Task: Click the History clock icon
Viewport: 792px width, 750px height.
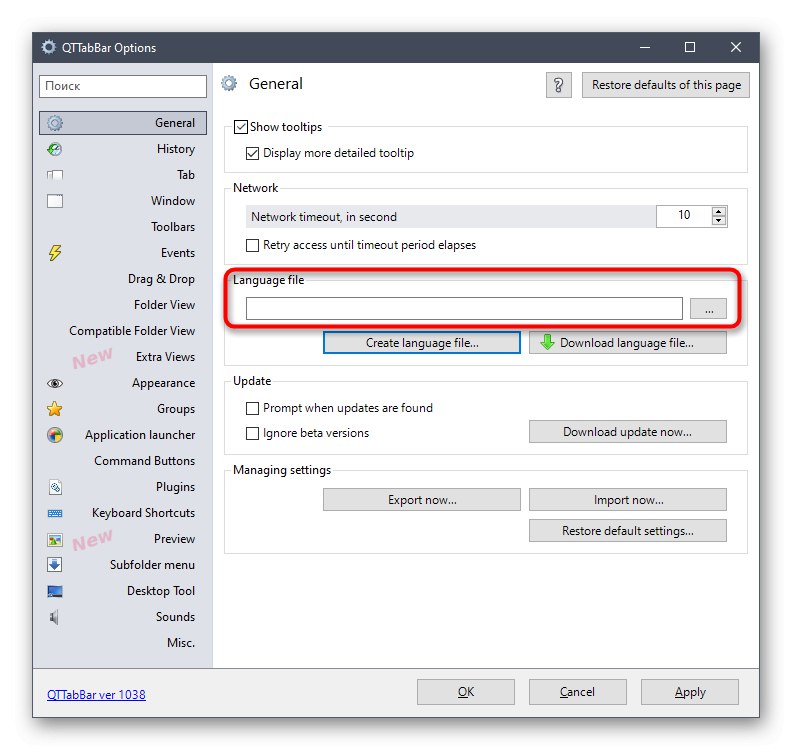Action: pyautogui.click(x=55, y=149)
